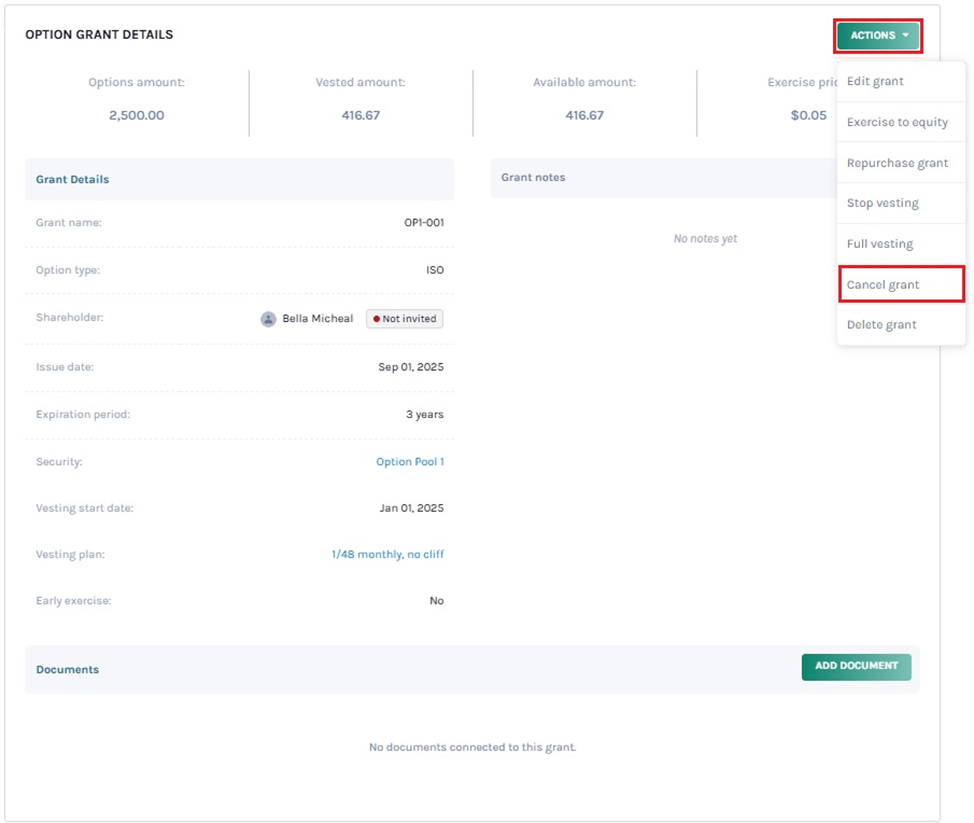Image resolution: width=974 pixels, height=823 pixels.
Task: Click the Options amount value 2,500.00
Action: click(x=136, y=115)
